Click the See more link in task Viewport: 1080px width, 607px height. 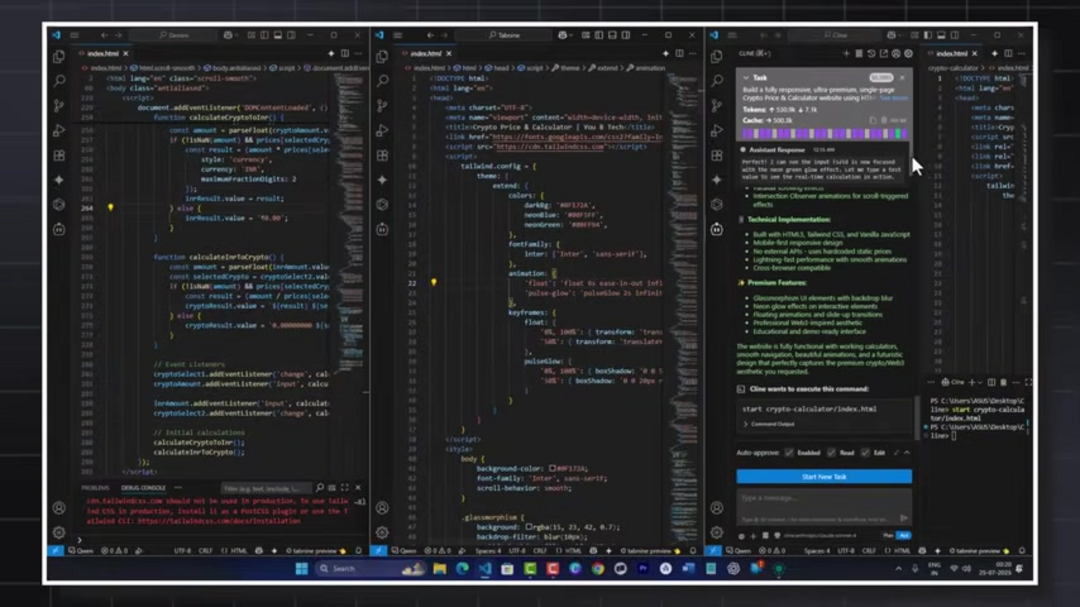pos(894,98)
